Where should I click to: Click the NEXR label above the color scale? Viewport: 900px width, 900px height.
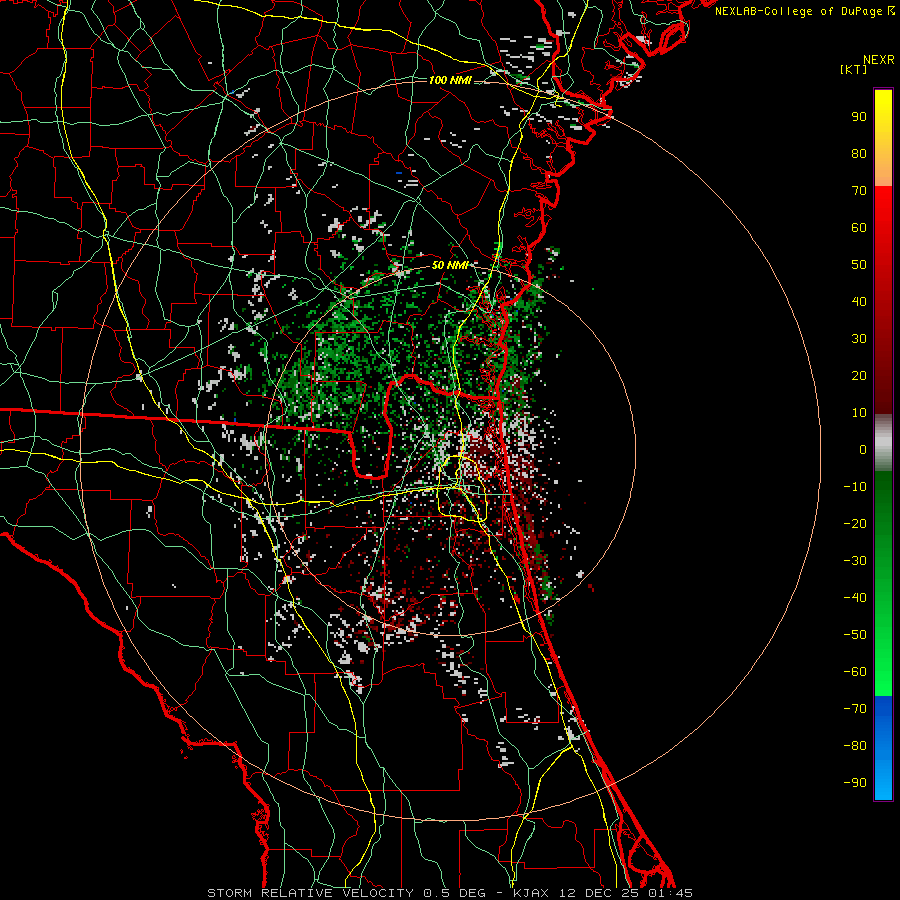pyautogui.click(x=878, y=60)
